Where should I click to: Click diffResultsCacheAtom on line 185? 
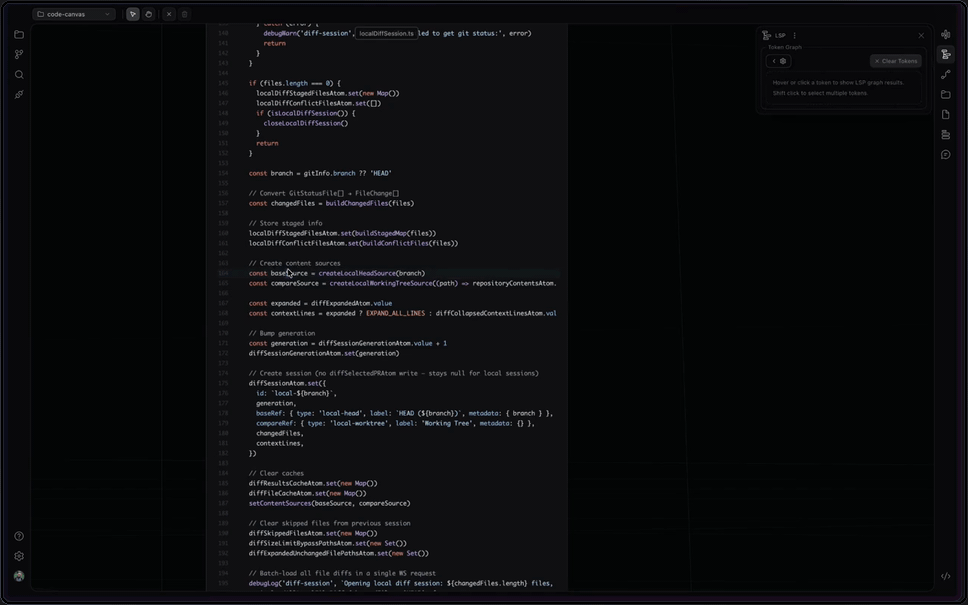(x=285, y=483)
